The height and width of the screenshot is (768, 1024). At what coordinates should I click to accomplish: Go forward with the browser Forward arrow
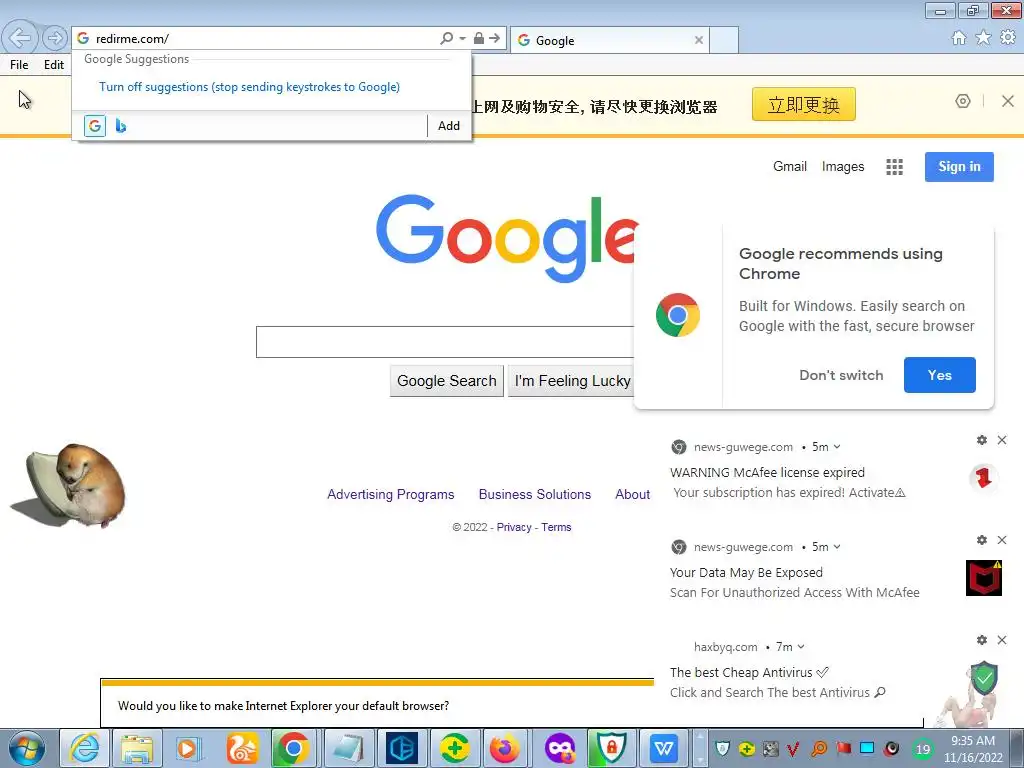pos(55,38)
